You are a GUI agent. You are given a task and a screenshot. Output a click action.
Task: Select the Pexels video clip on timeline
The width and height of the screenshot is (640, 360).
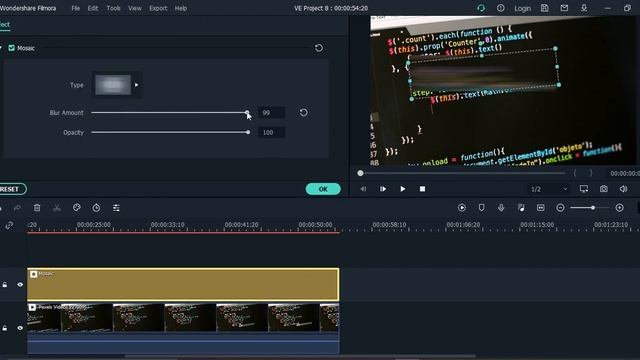183,328
